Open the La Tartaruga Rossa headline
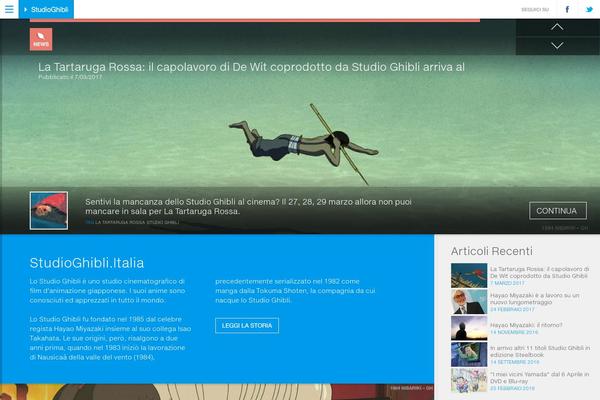Screen dimensions: 600x400 click(251, 67)
